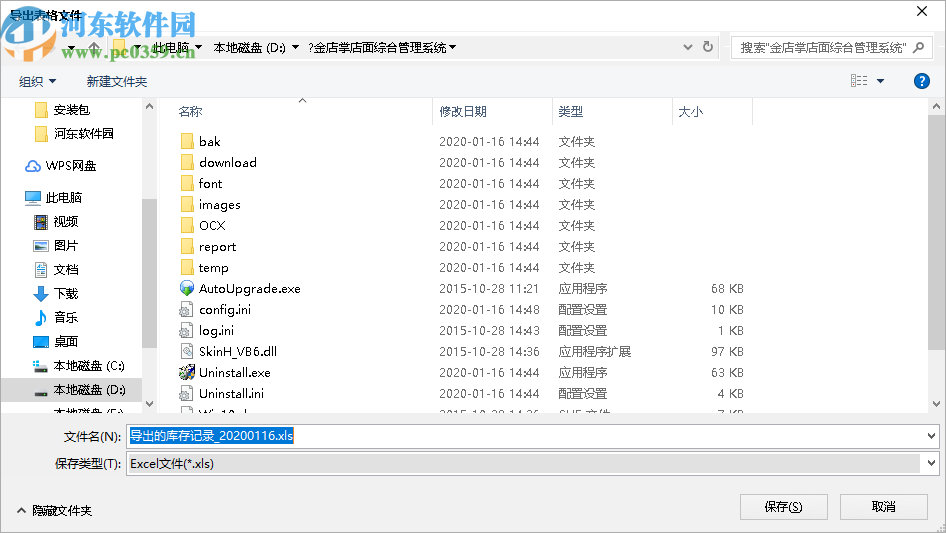The height and width of the screenshot is (533, 946).
Task: Click "68 KB" size of AutoUpgrade.exe
Action: coord(727,289)
